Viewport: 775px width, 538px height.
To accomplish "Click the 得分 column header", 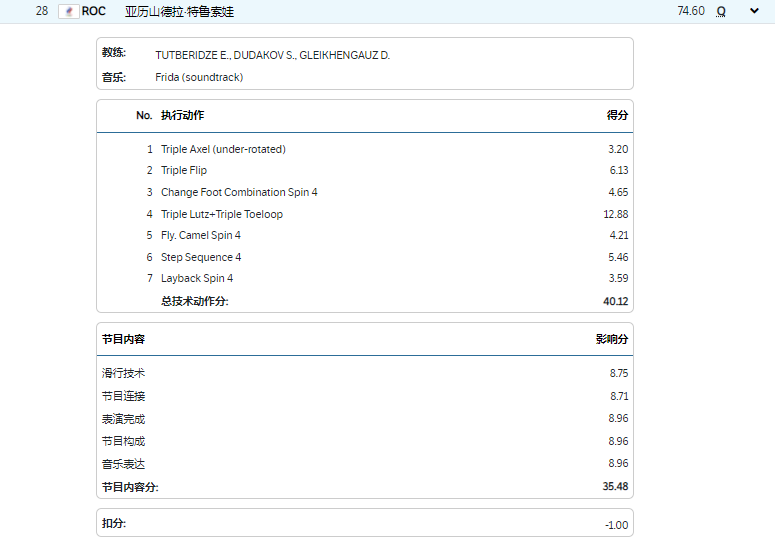I will click(x=617, y=115).
